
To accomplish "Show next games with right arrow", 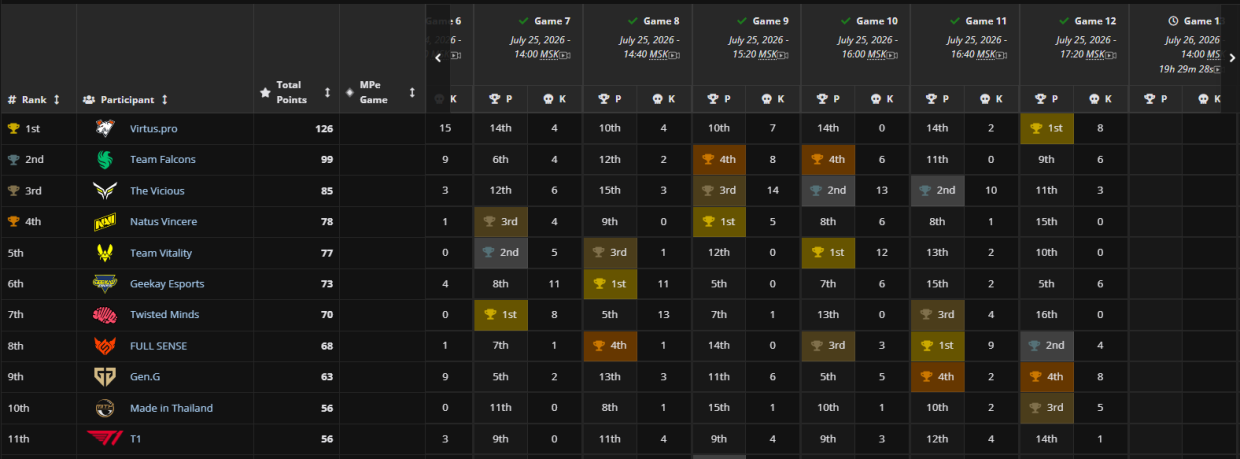I will pyautogui.click(x=1232, y=58).
